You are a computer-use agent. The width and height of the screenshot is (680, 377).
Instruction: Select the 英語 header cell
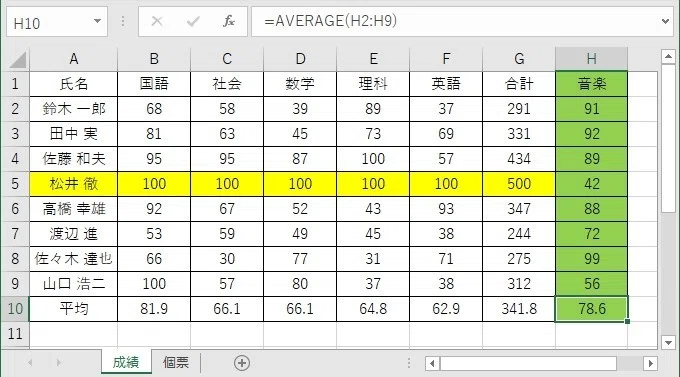click(446, 84)
